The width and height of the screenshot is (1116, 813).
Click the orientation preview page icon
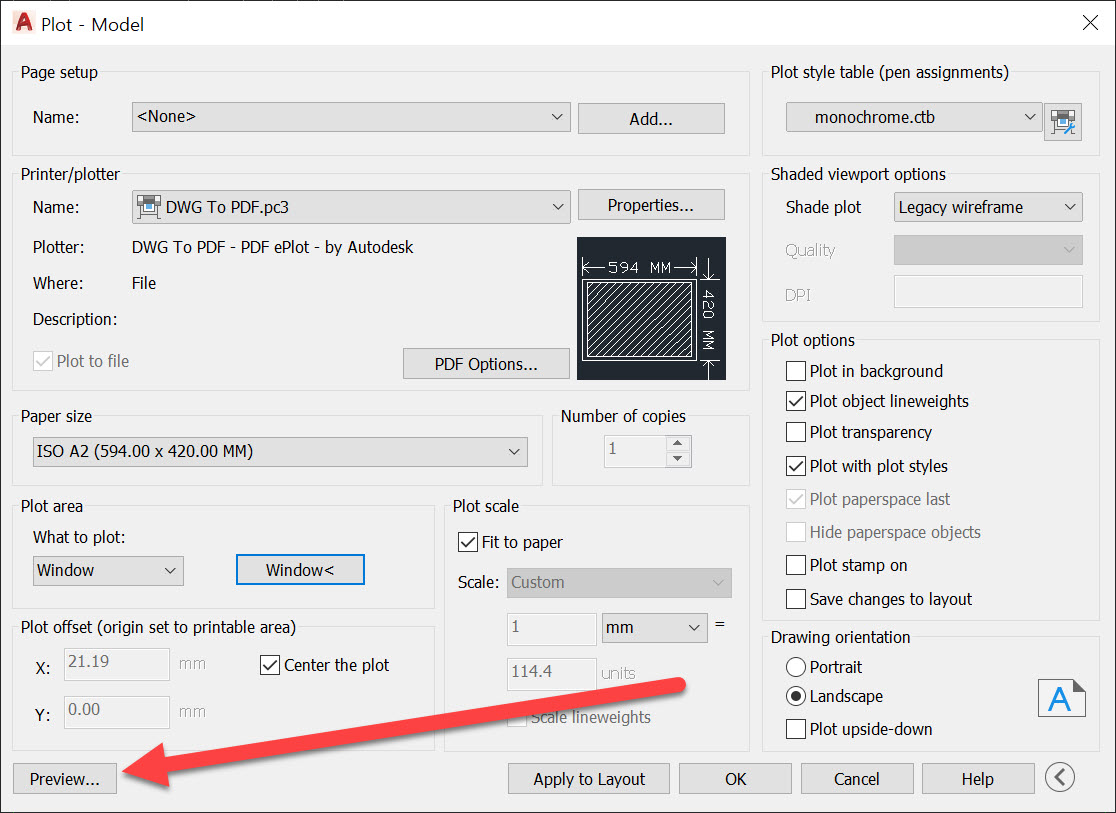pos(1061,698)
